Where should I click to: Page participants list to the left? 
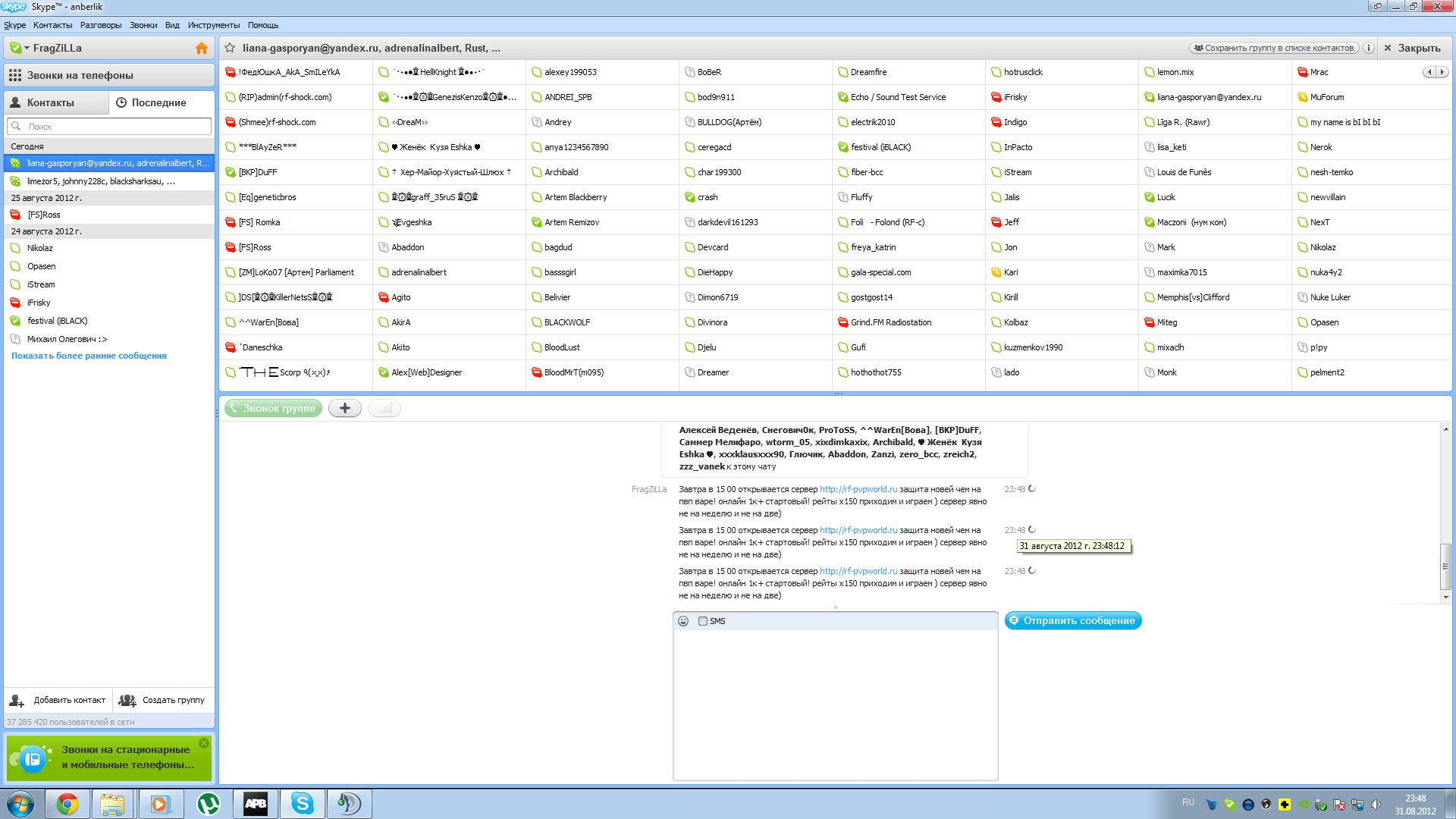(x=1429, y=72)
